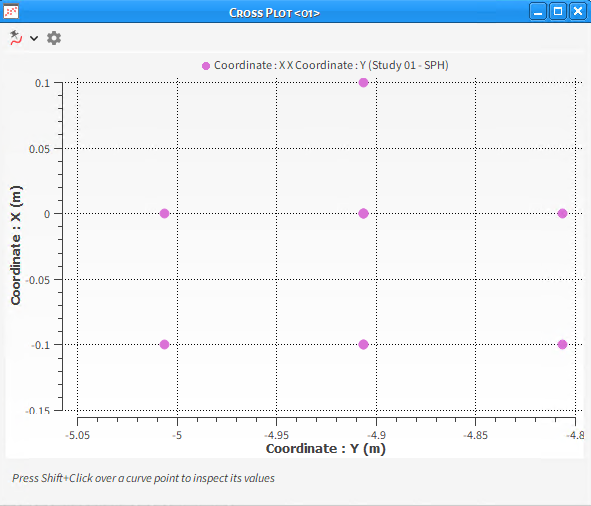Expand the add curve dropdown arrow
The height and width of the screenshot is (506, 591).
34,38
